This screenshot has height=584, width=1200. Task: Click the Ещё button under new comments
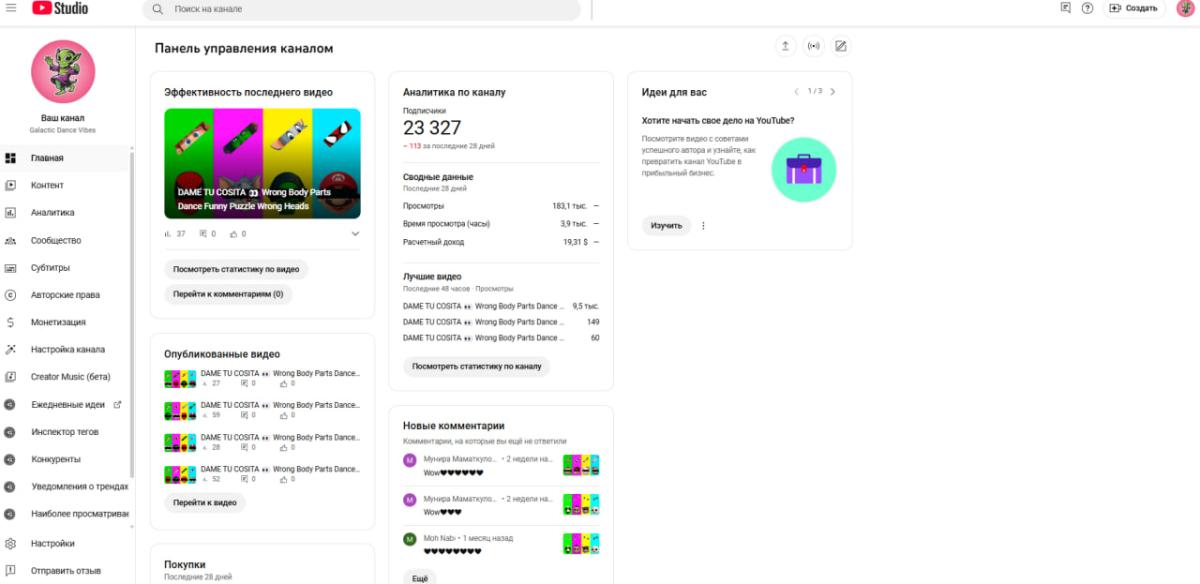pos(420,578)
